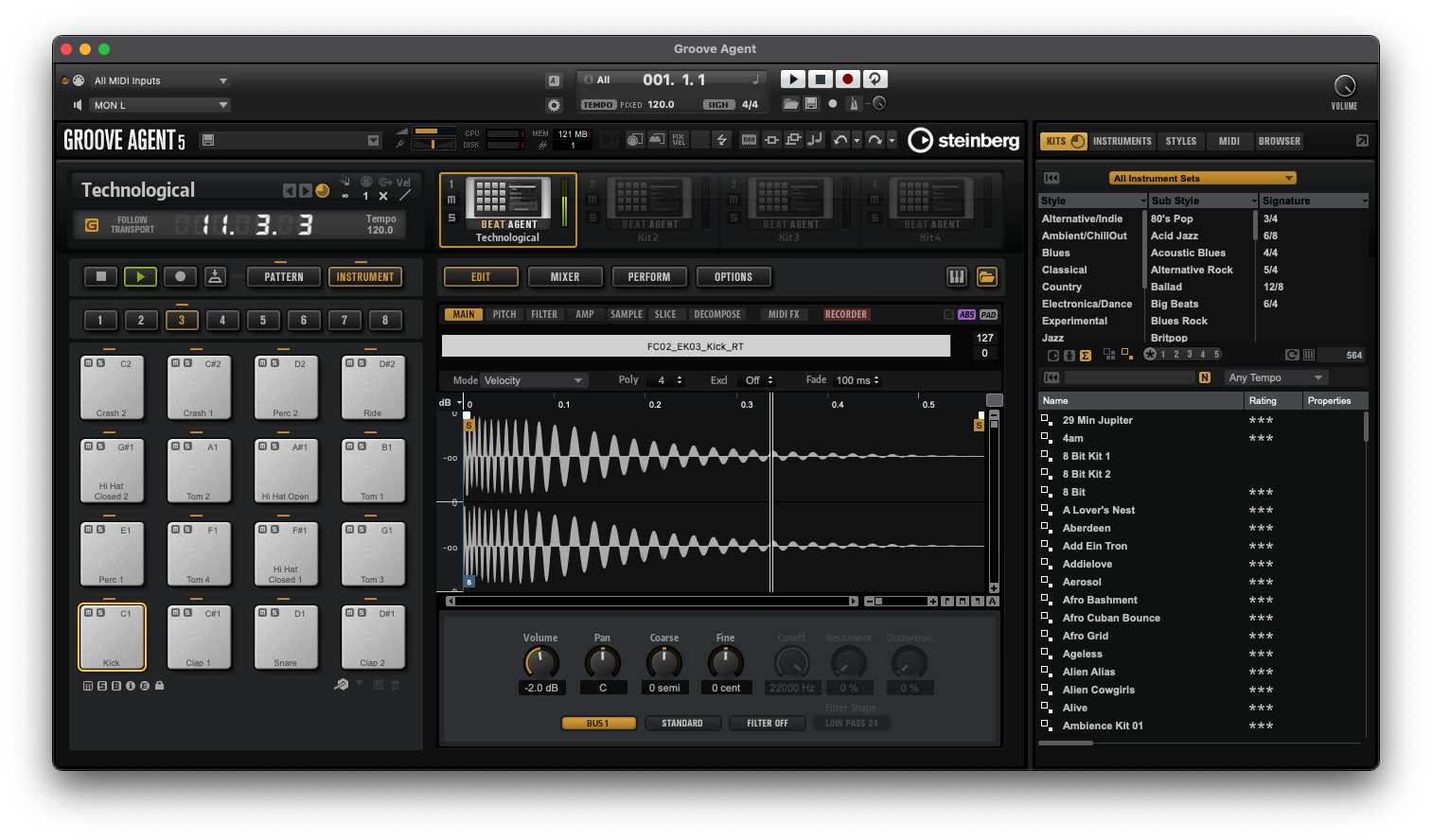
Task: Solo the Clap 1 pad with S
Action: click(187, 612)
